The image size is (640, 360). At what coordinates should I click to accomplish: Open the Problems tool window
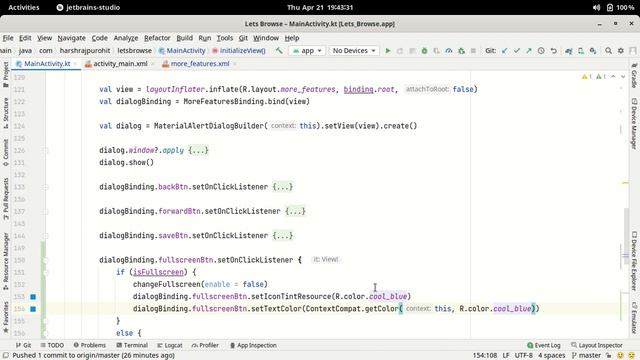[89, 345]
